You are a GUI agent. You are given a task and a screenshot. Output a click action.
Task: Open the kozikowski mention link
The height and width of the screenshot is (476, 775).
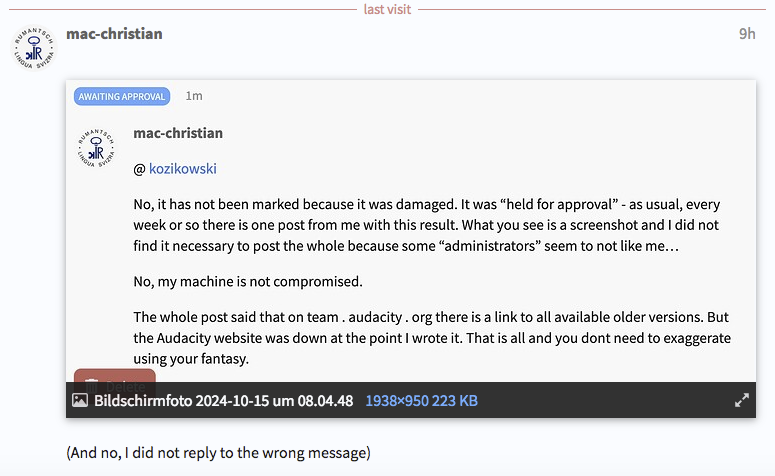point(183,169)
